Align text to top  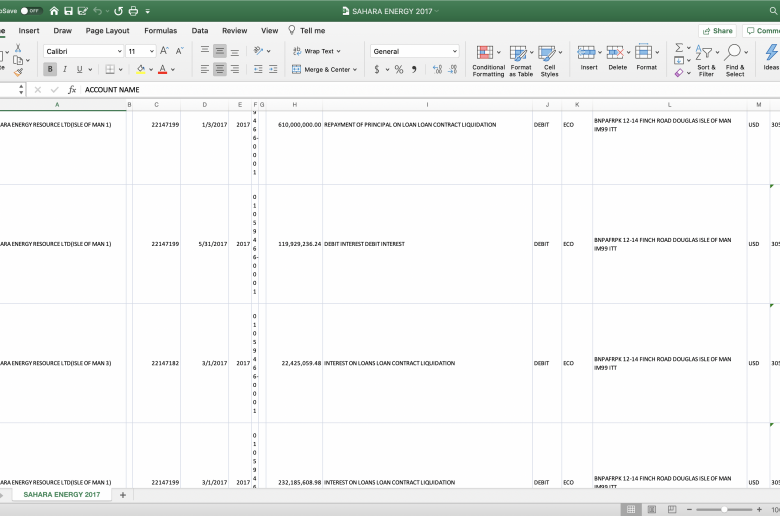[x=204, y=51]
